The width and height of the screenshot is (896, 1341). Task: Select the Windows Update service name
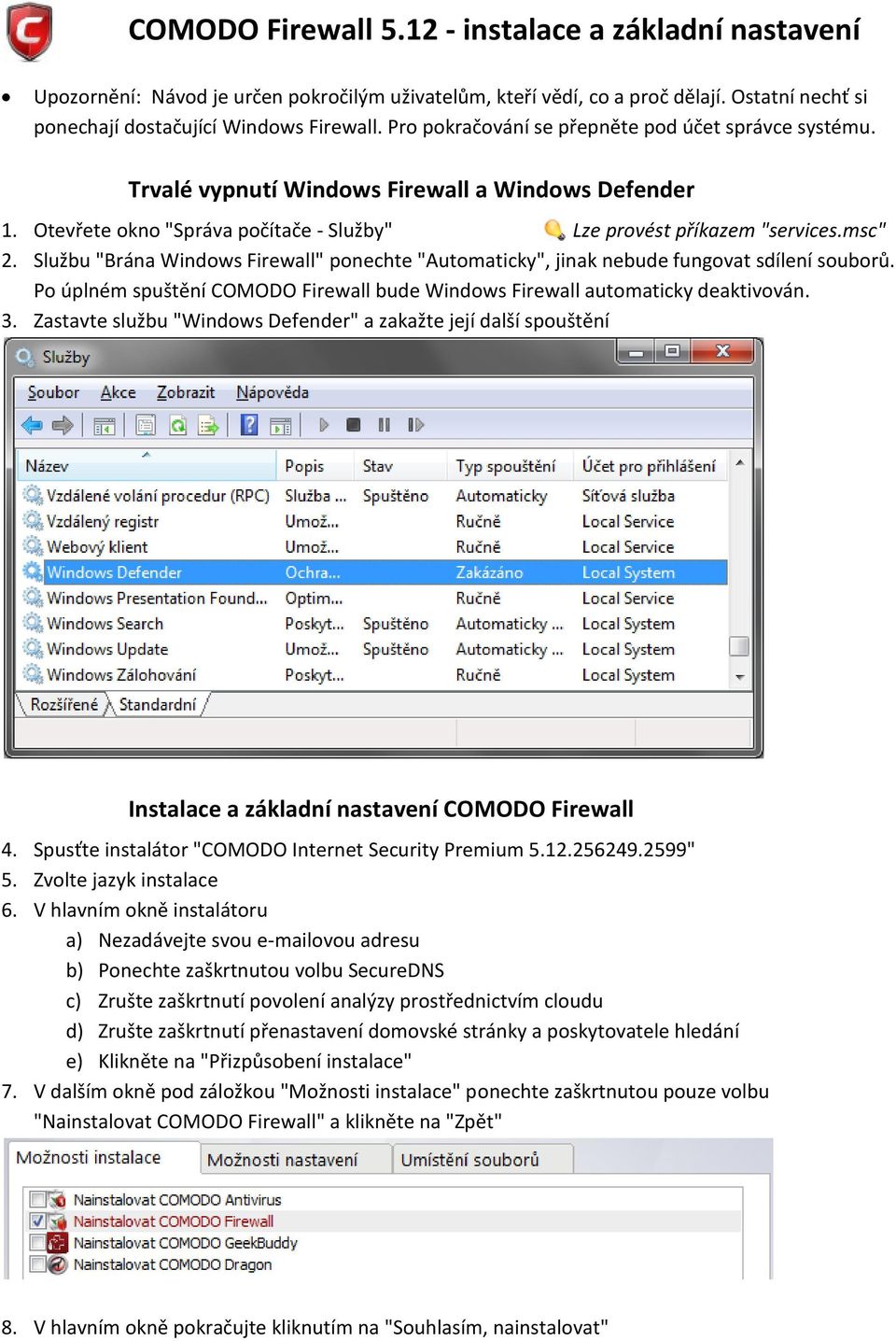(107, 648)
